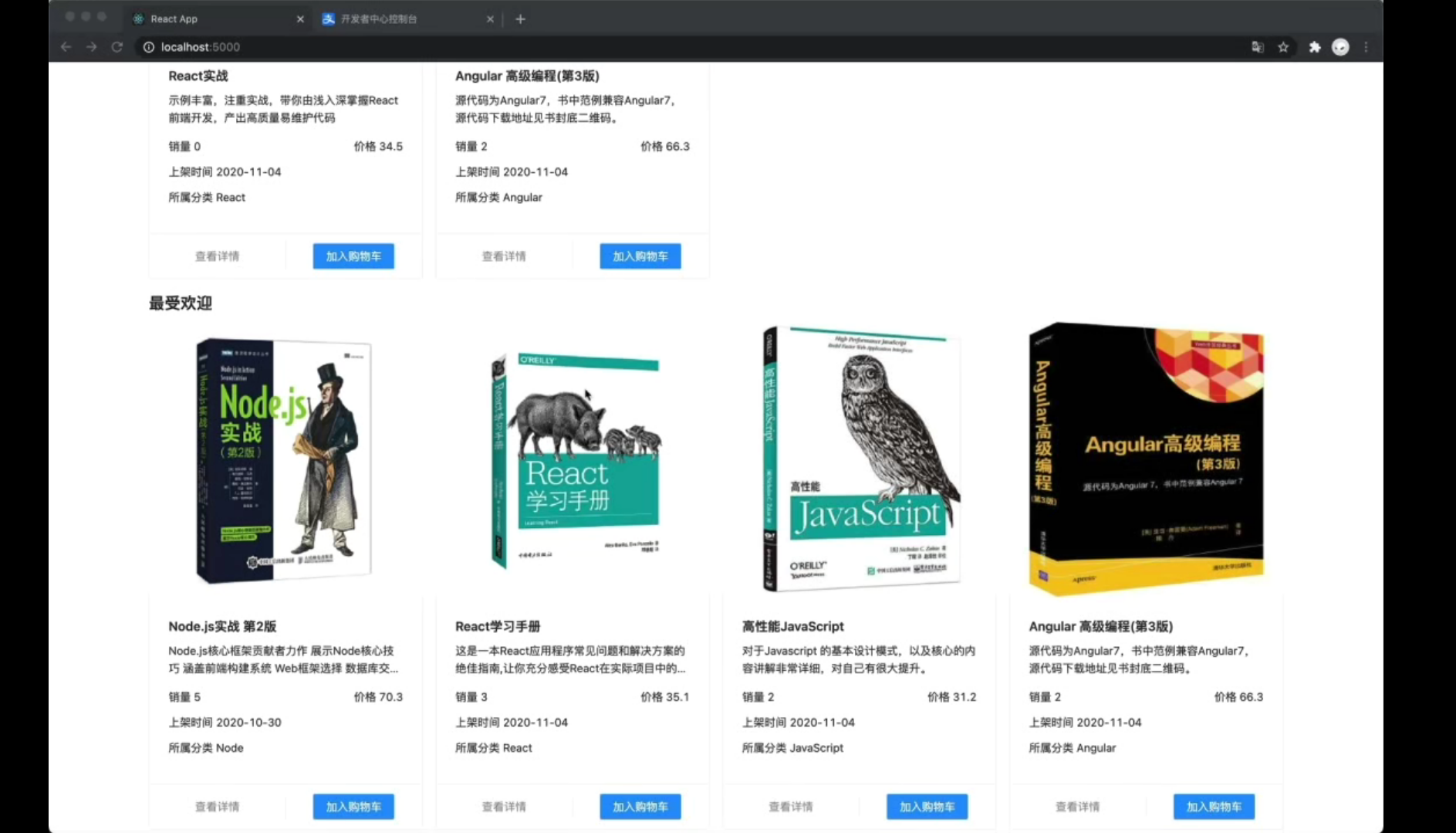Click the Node.js实战 book cover image
Screen dimensions: 1456x833
click(x=285, y=460)
